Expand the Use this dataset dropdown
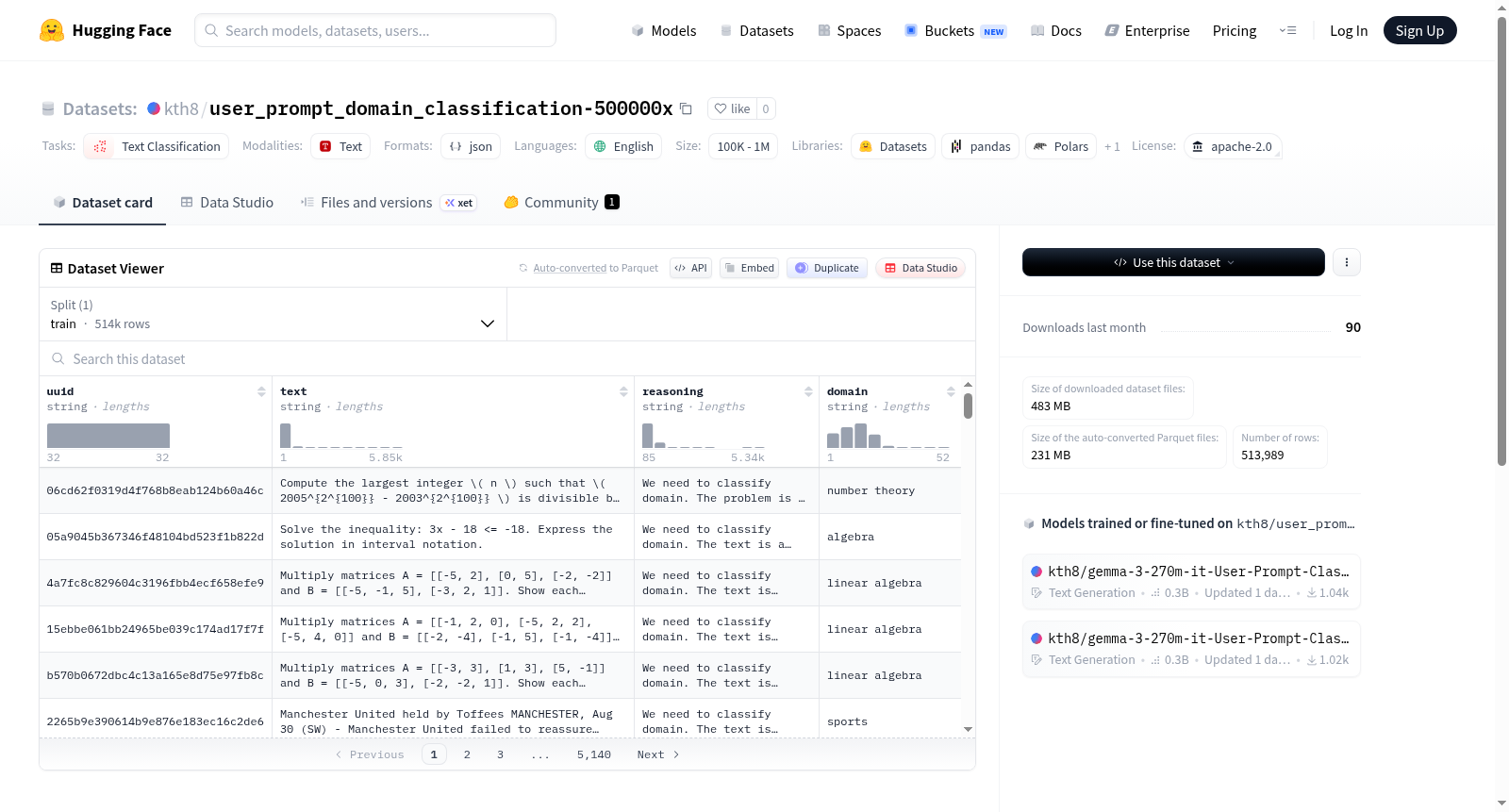1509x812 pixels. tap(1173, 262)
